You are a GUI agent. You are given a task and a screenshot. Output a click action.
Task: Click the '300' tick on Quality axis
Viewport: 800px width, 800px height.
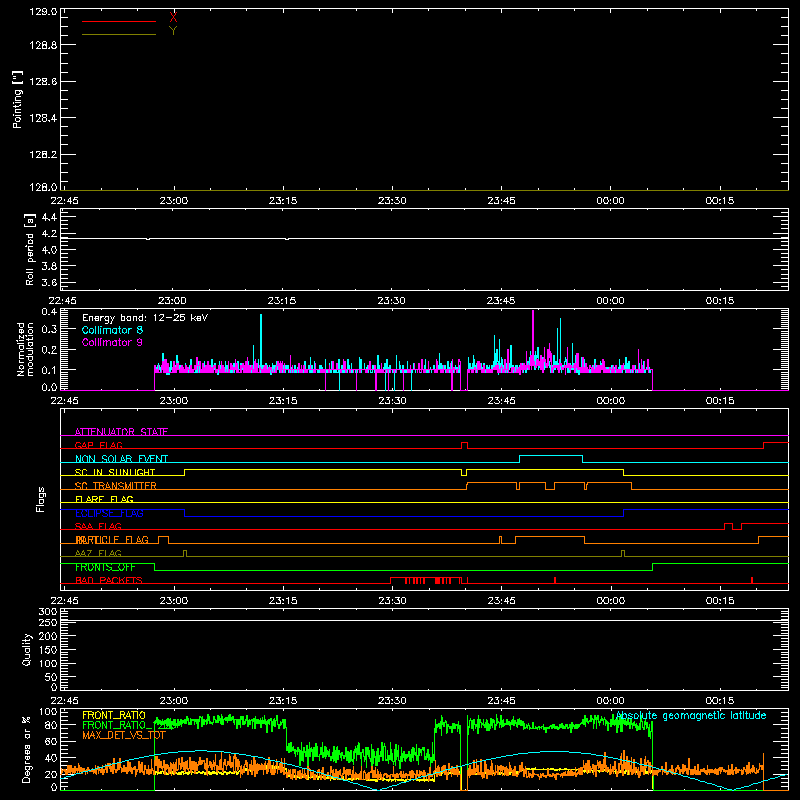click(x=48, y=611)
